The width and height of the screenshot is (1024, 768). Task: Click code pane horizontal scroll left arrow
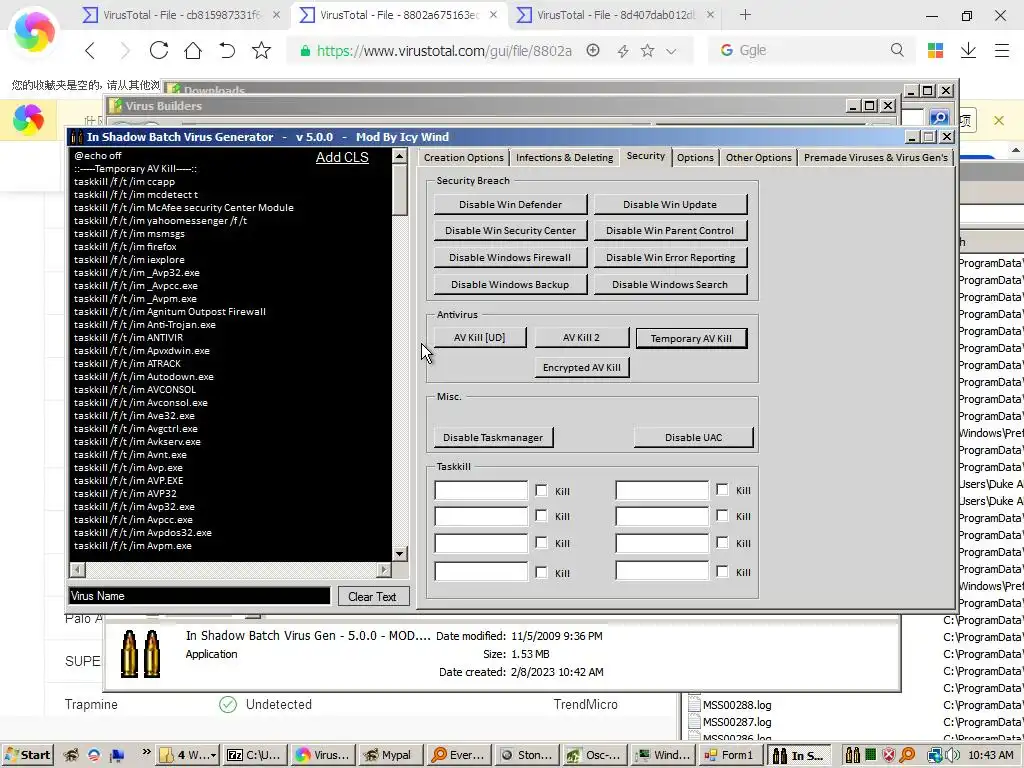coord(78,570)
